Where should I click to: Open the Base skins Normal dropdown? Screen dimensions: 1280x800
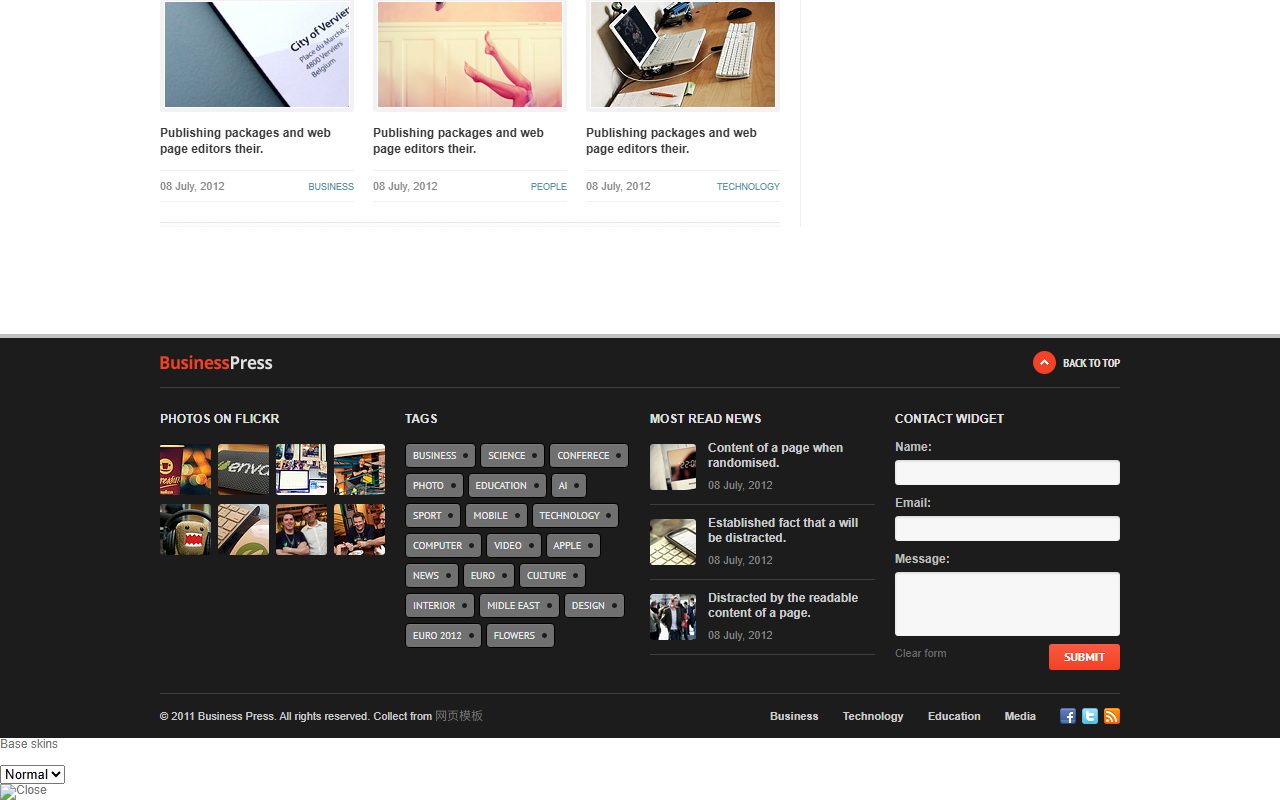32,774
